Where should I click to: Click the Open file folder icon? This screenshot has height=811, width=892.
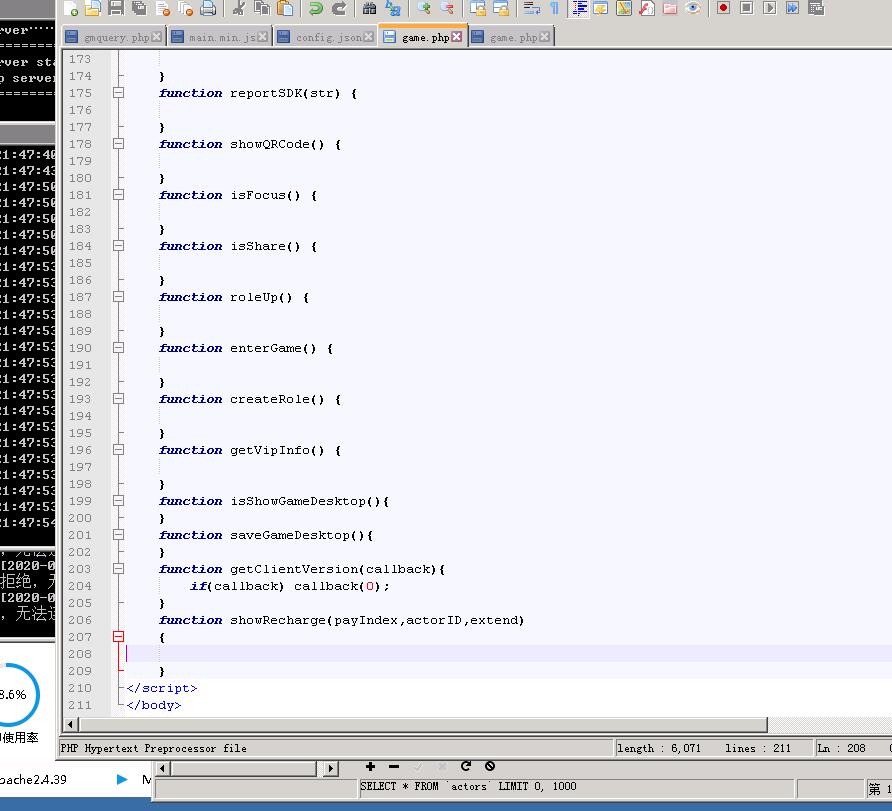(x=93, y=8)
